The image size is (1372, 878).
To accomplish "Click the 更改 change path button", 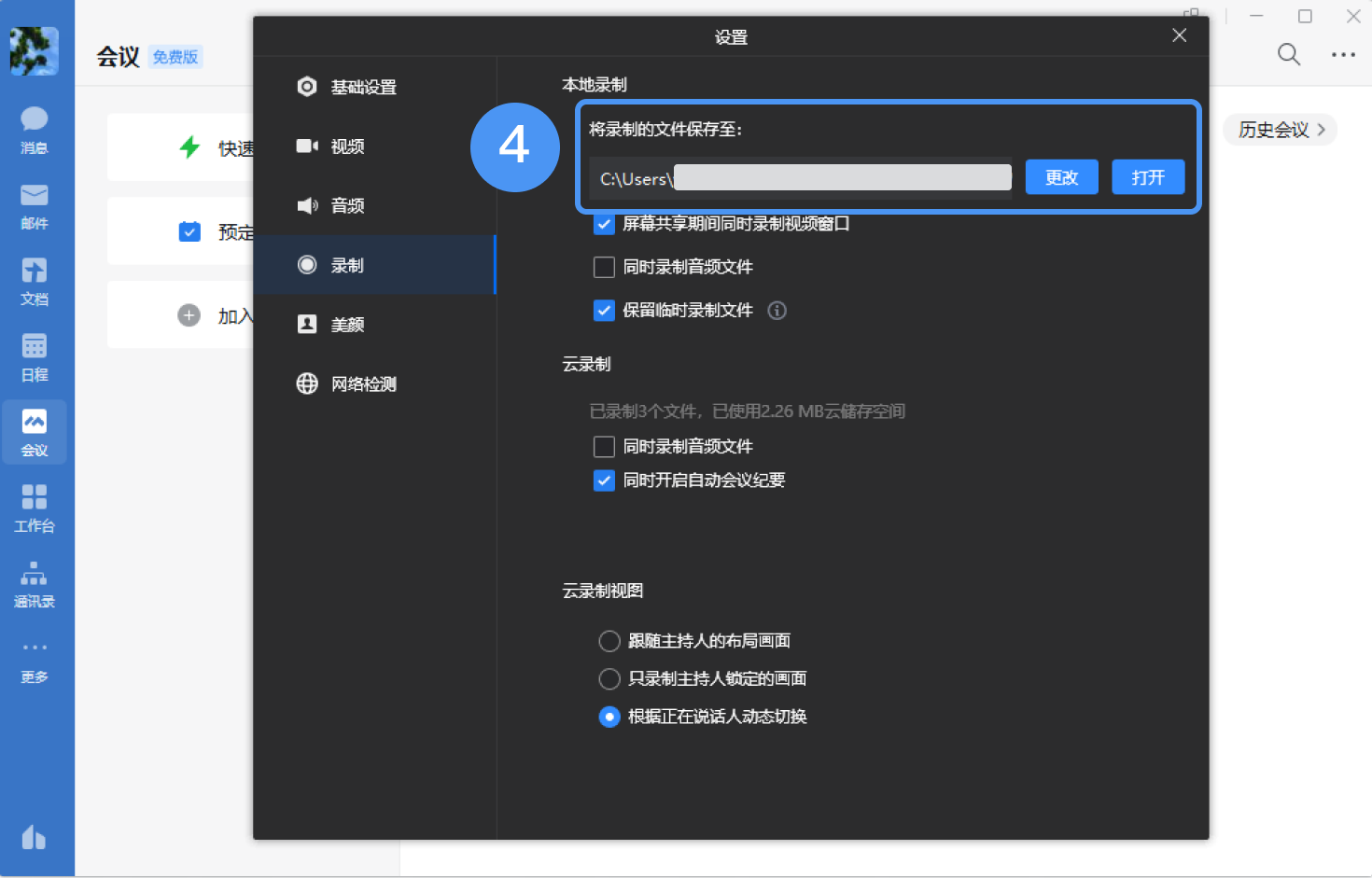I will pyautogui.click(x=1061, y=177).
